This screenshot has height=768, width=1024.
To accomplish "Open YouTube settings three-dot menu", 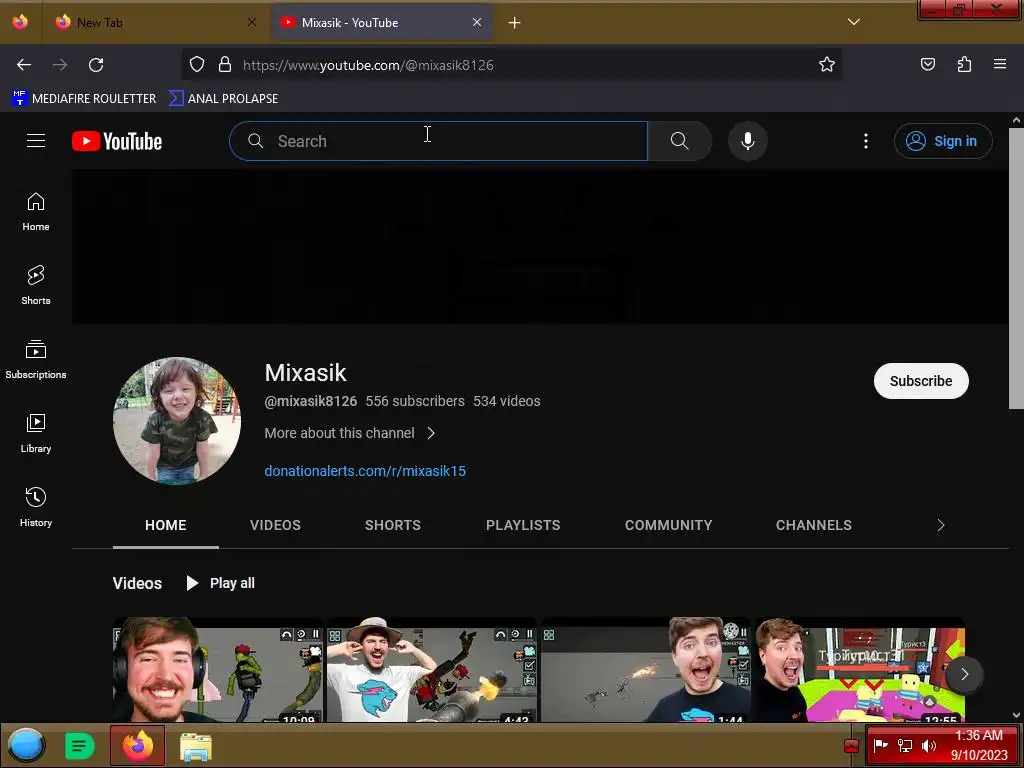I will point(866,141).
